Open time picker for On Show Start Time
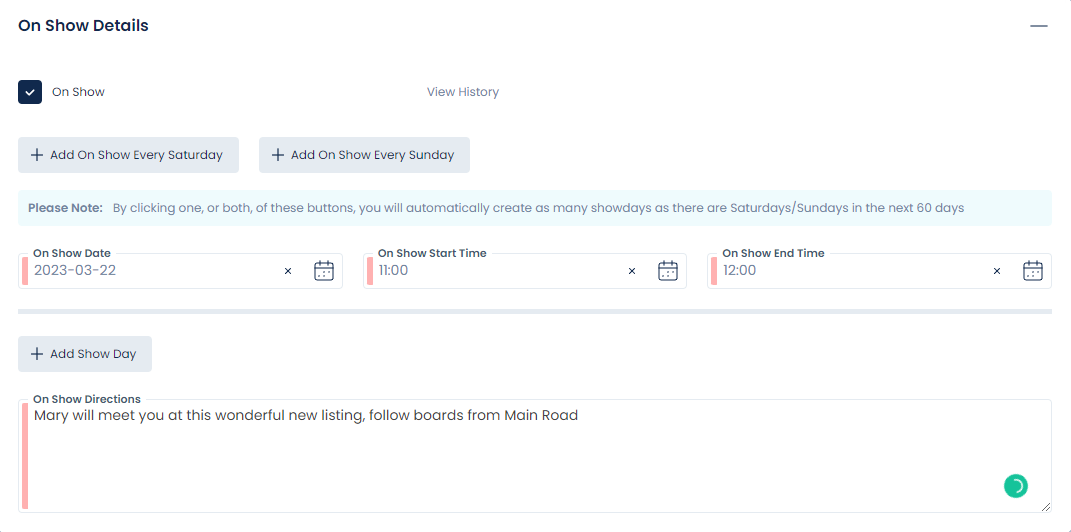The image size is (1071, 532). pos(667,271)
